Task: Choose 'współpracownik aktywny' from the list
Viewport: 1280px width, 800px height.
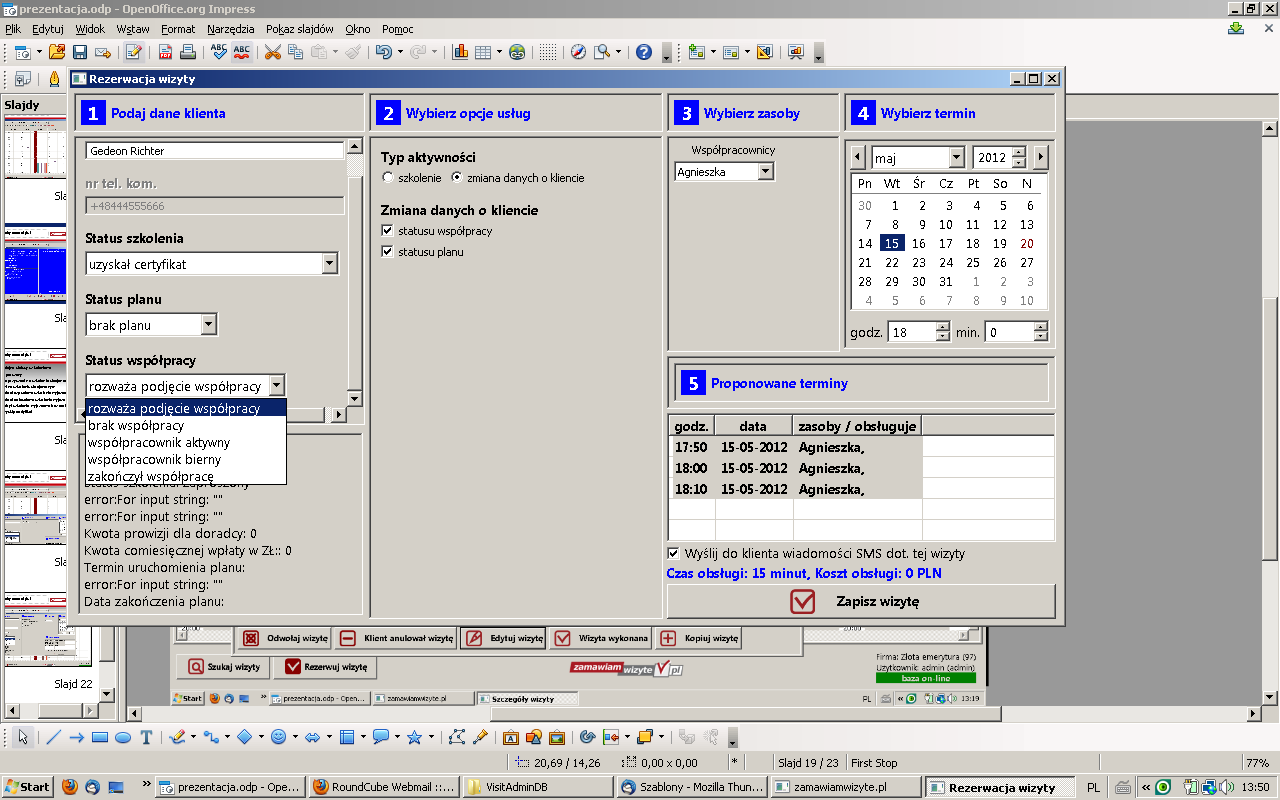Action: tap(186, 442)
